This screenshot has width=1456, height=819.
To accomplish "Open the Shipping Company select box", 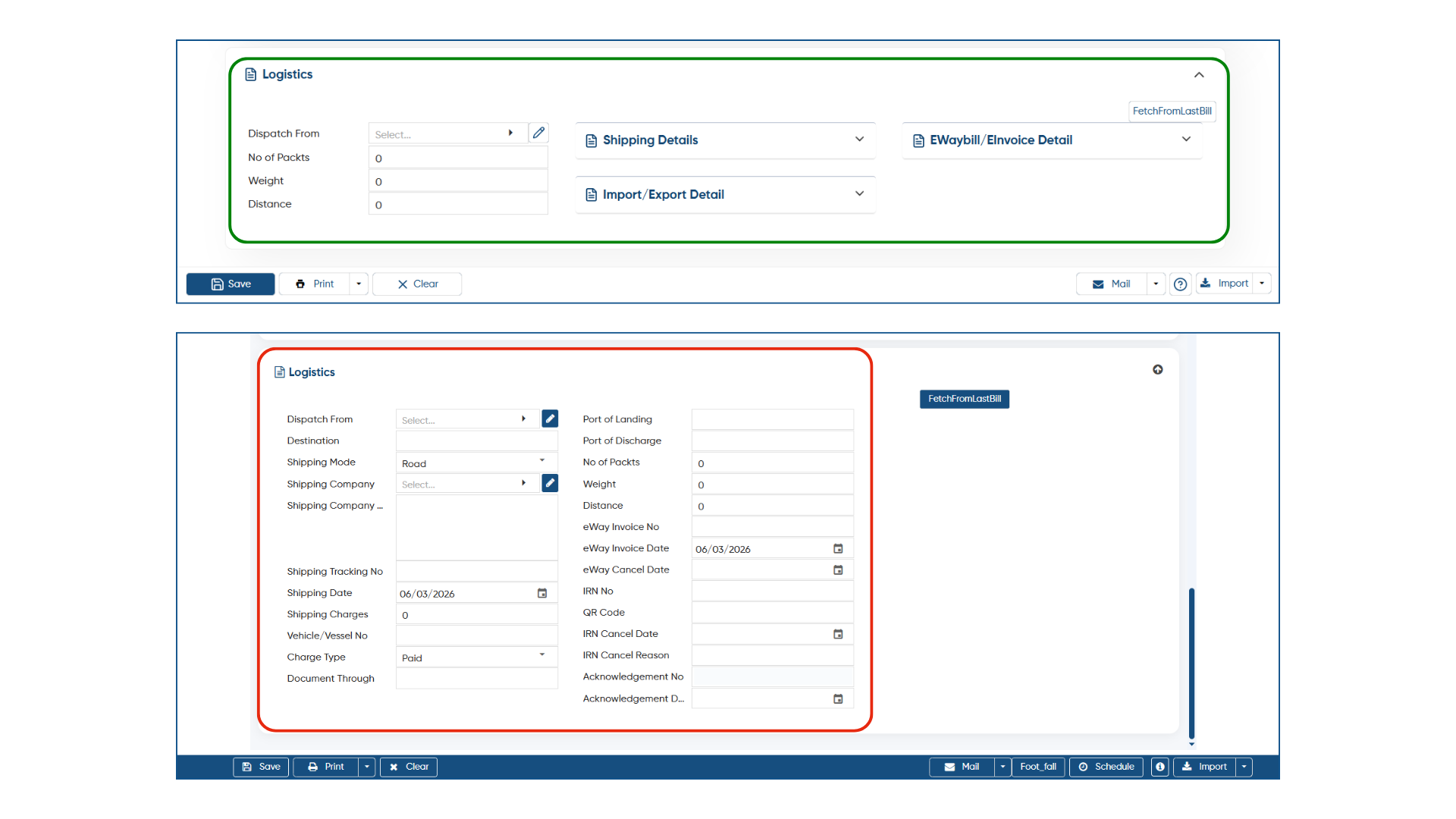I will pos(467,484).
